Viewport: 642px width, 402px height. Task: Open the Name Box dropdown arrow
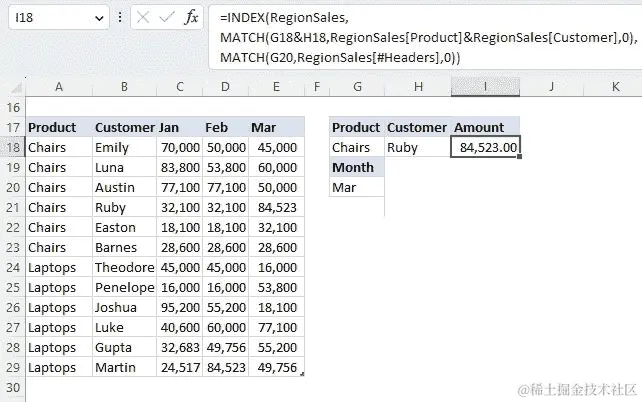click(100, 18)
